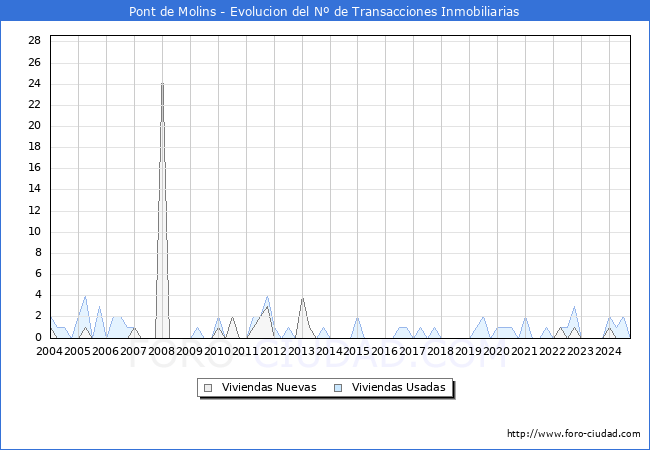650x450 pixels.
Task: Click the 2016 x-axis label
Action: tap(385, 351)
